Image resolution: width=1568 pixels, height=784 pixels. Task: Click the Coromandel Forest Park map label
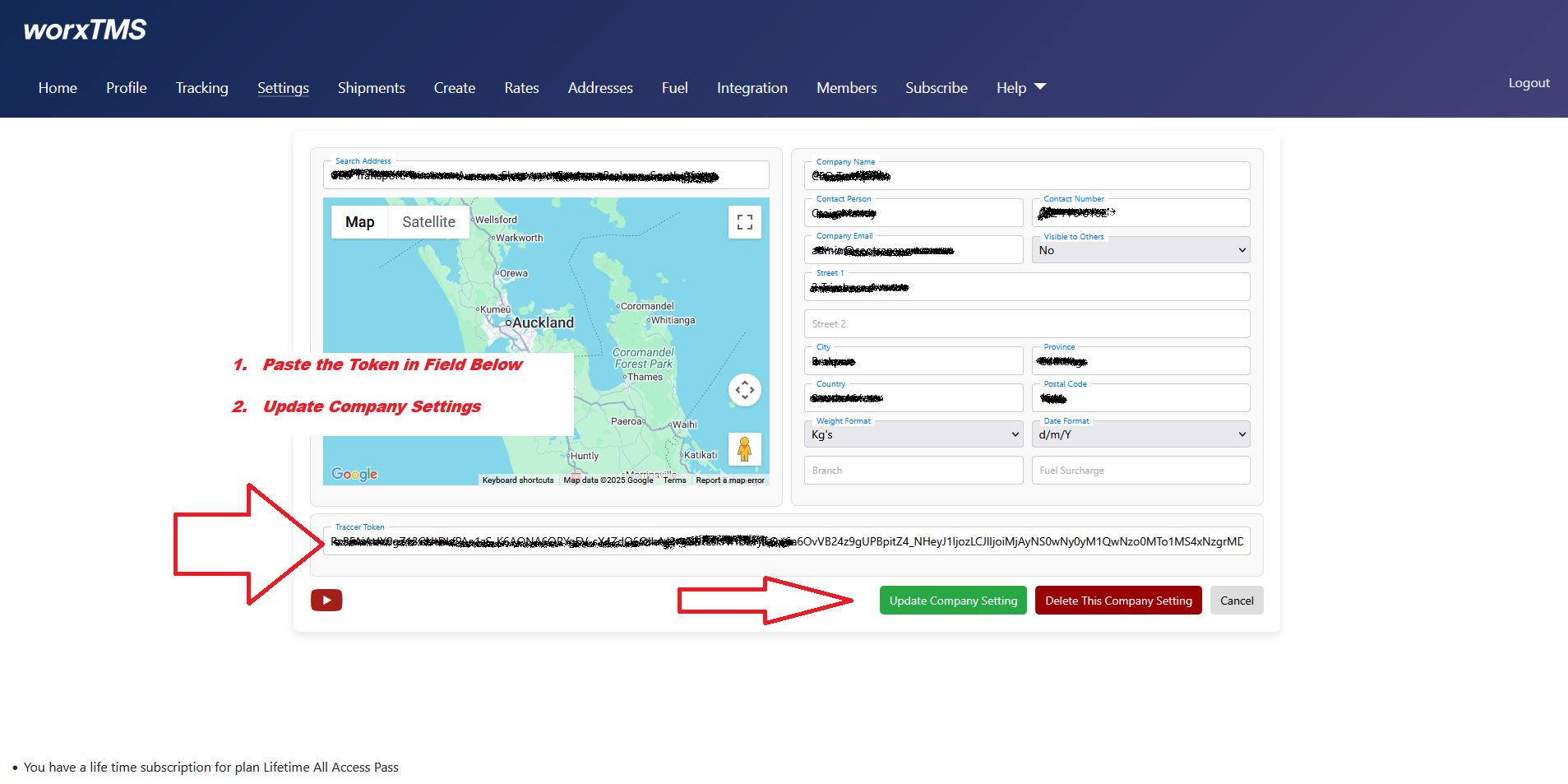(643, 358)
